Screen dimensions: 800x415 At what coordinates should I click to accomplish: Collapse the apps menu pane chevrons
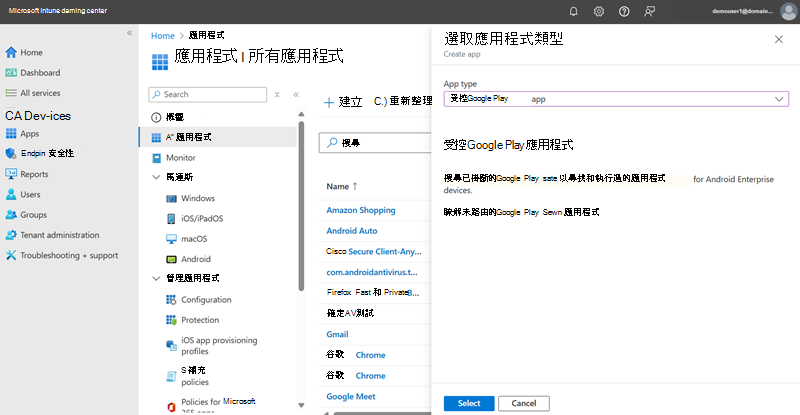(x=296, y=94)
